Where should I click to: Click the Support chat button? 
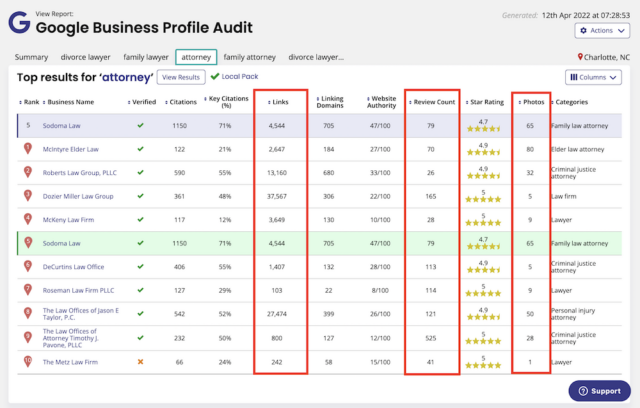click(x=599, y=390)
